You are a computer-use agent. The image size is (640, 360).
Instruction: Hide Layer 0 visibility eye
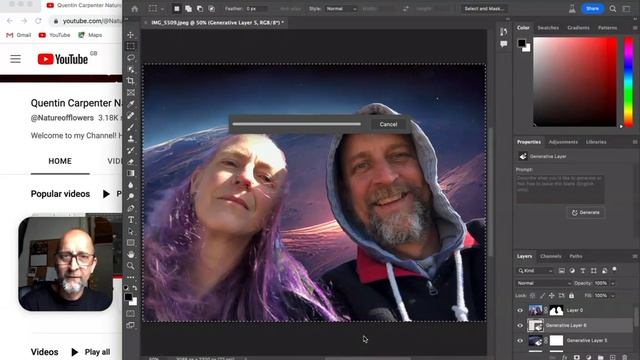(520, 310)
